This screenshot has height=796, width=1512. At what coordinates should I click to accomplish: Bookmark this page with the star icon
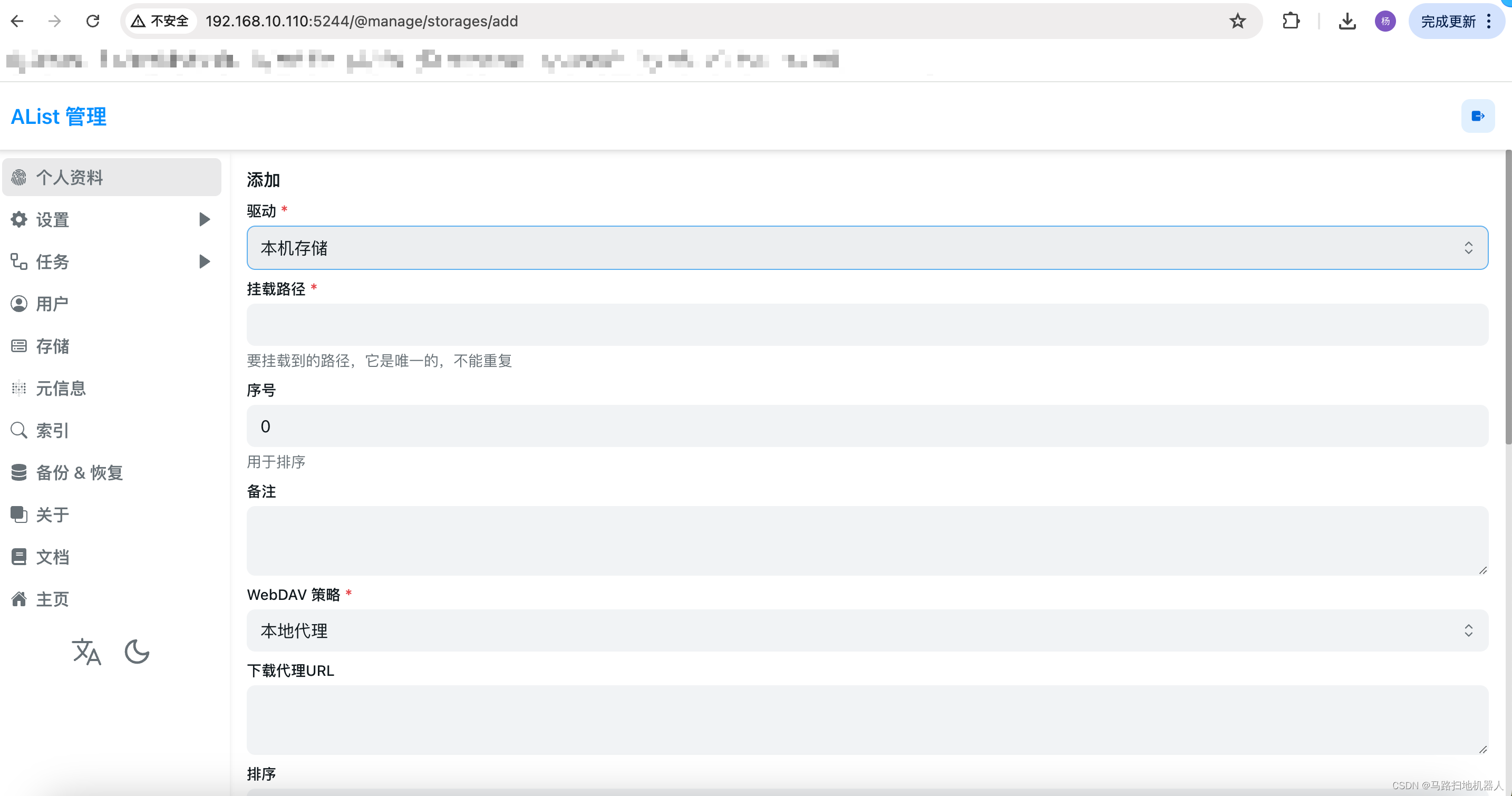pyautogui.click(x=1237, y=21)
